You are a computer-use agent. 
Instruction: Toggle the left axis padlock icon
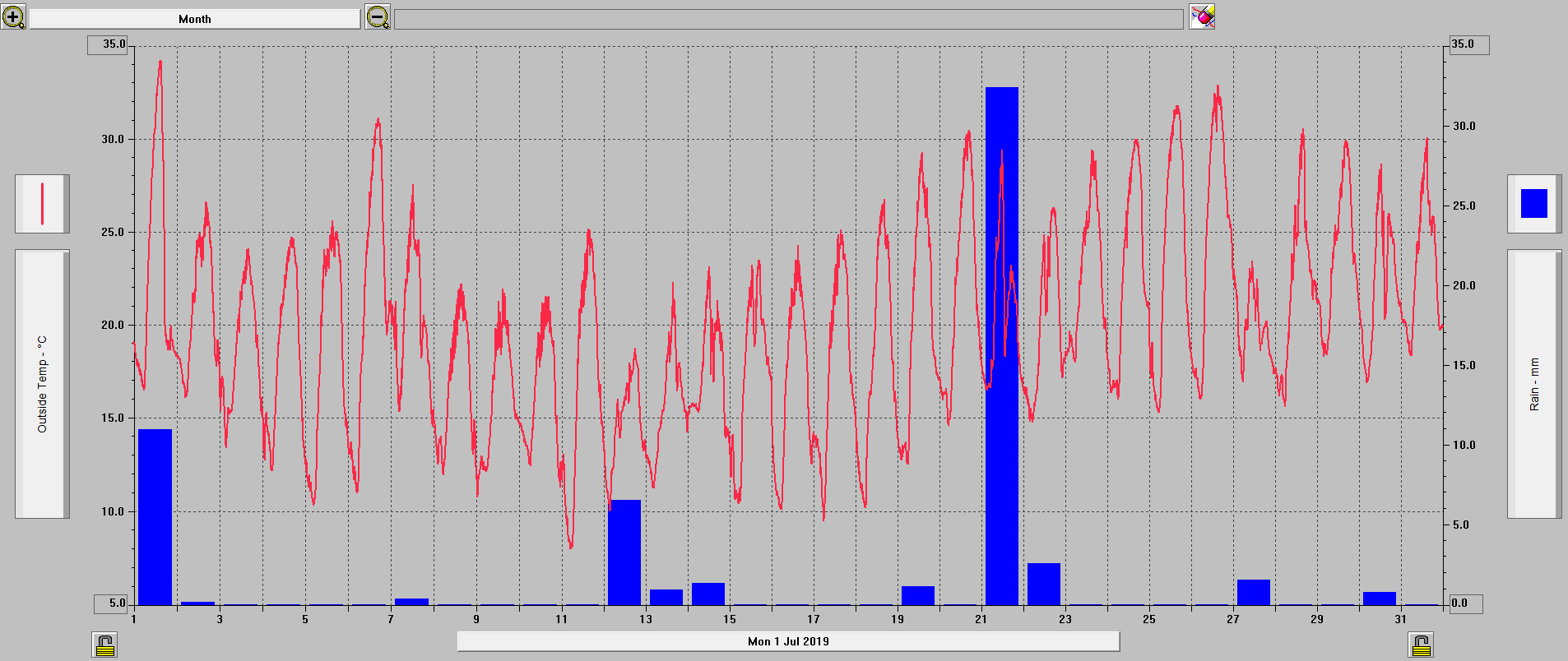pyautogui.click(x=105, y=645)
